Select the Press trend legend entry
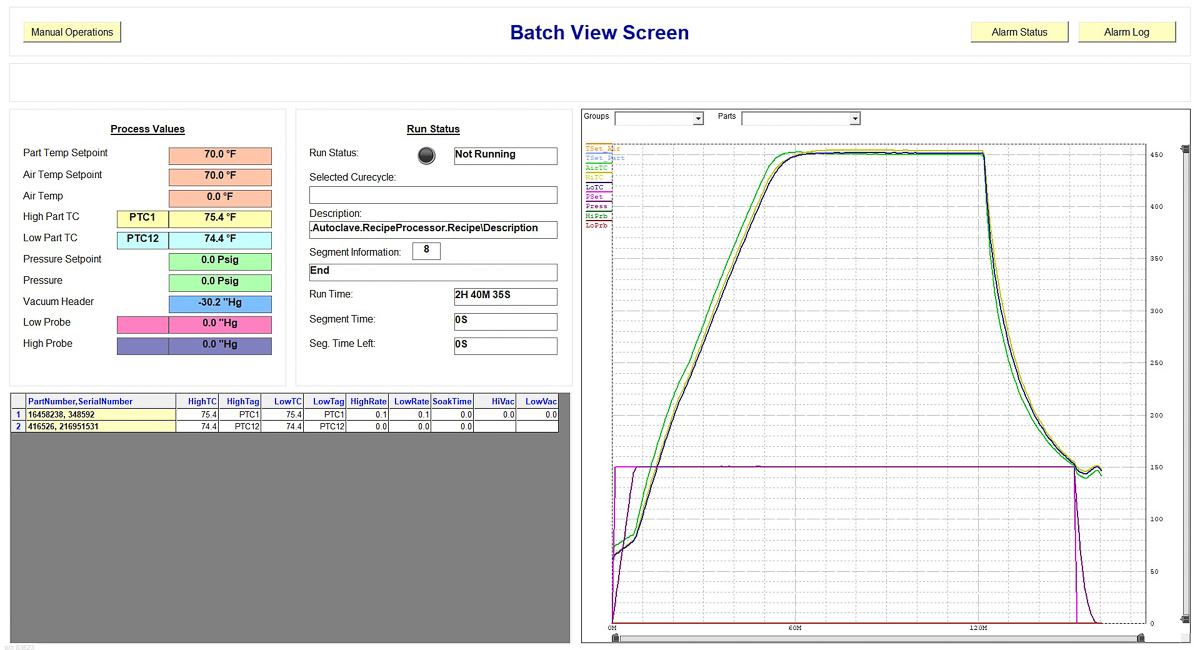1200x650 pixels. point(596,206)
